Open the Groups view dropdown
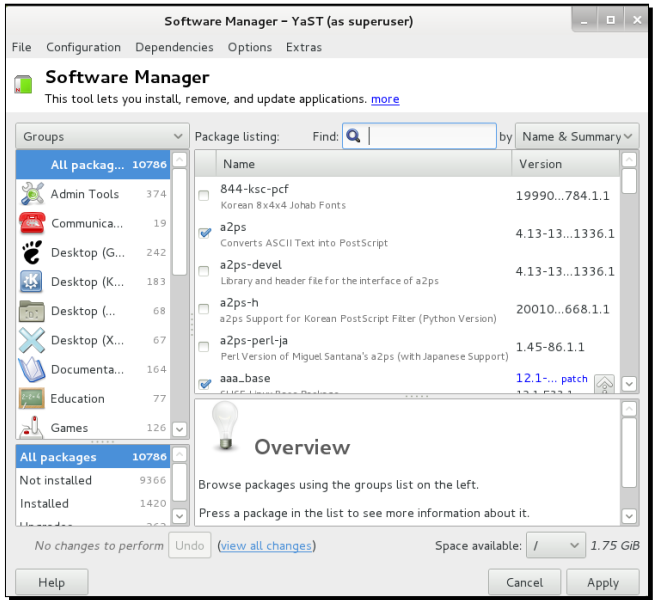This screenshot has width=658, height=602. [x=102, y=136]
